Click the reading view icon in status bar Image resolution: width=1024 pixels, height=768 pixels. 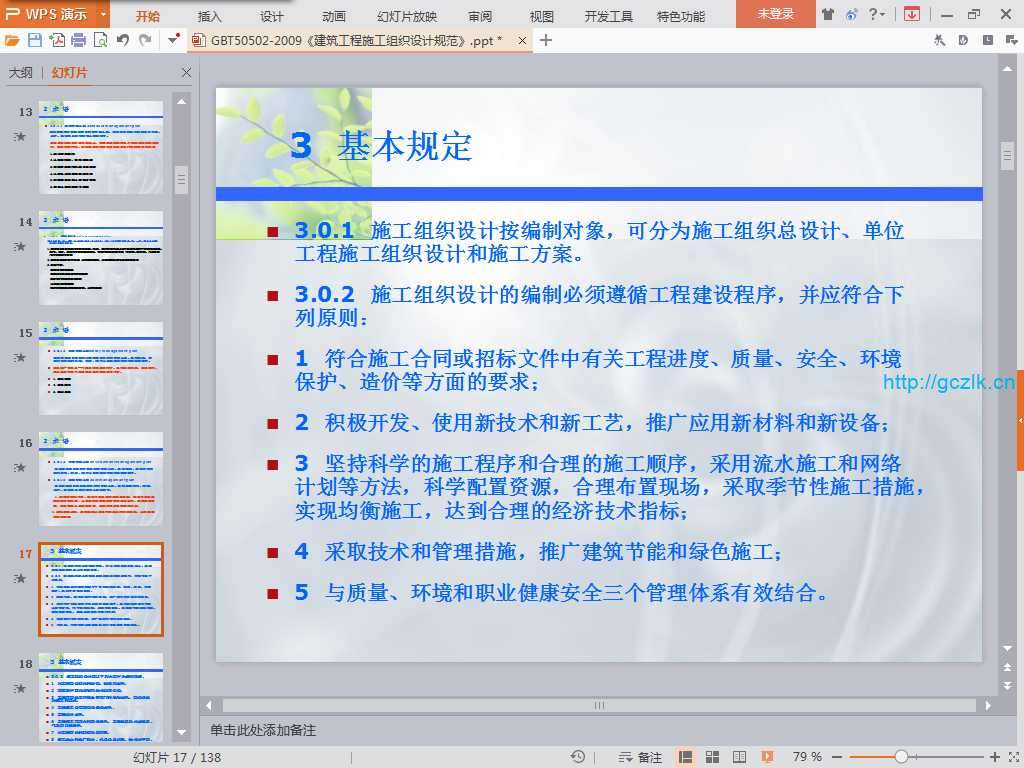(x=737, y=757)
